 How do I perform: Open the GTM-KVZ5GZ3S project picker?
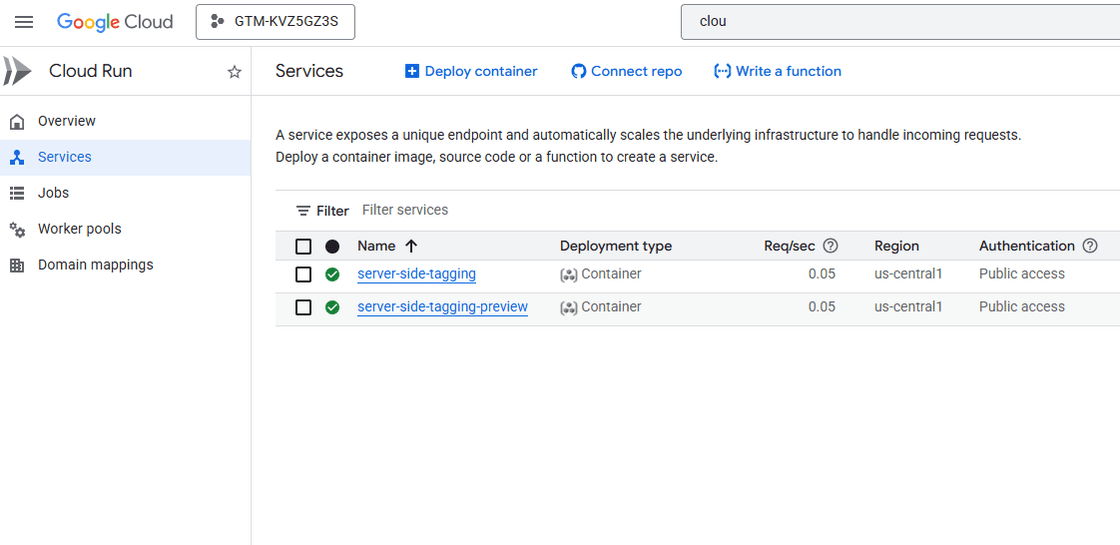pos(275,22)
